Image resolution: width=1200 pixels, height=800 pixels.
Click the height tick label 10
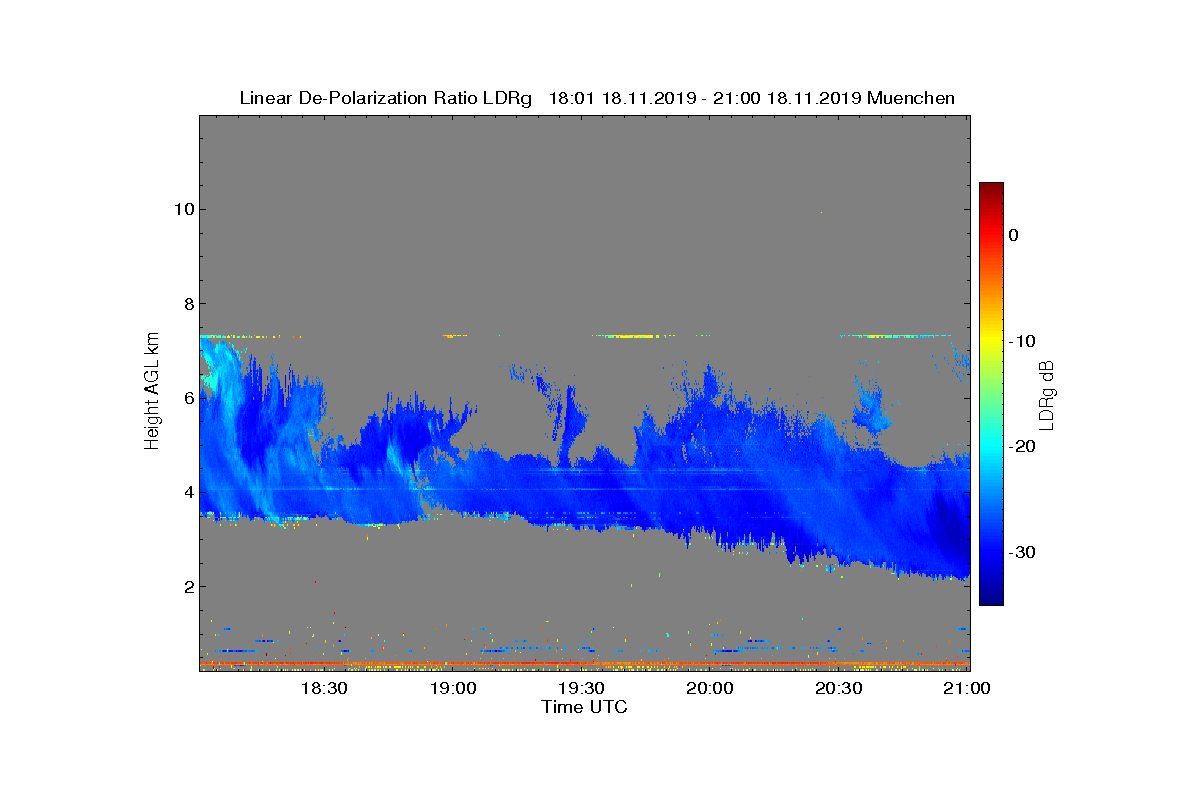(183, 209)
